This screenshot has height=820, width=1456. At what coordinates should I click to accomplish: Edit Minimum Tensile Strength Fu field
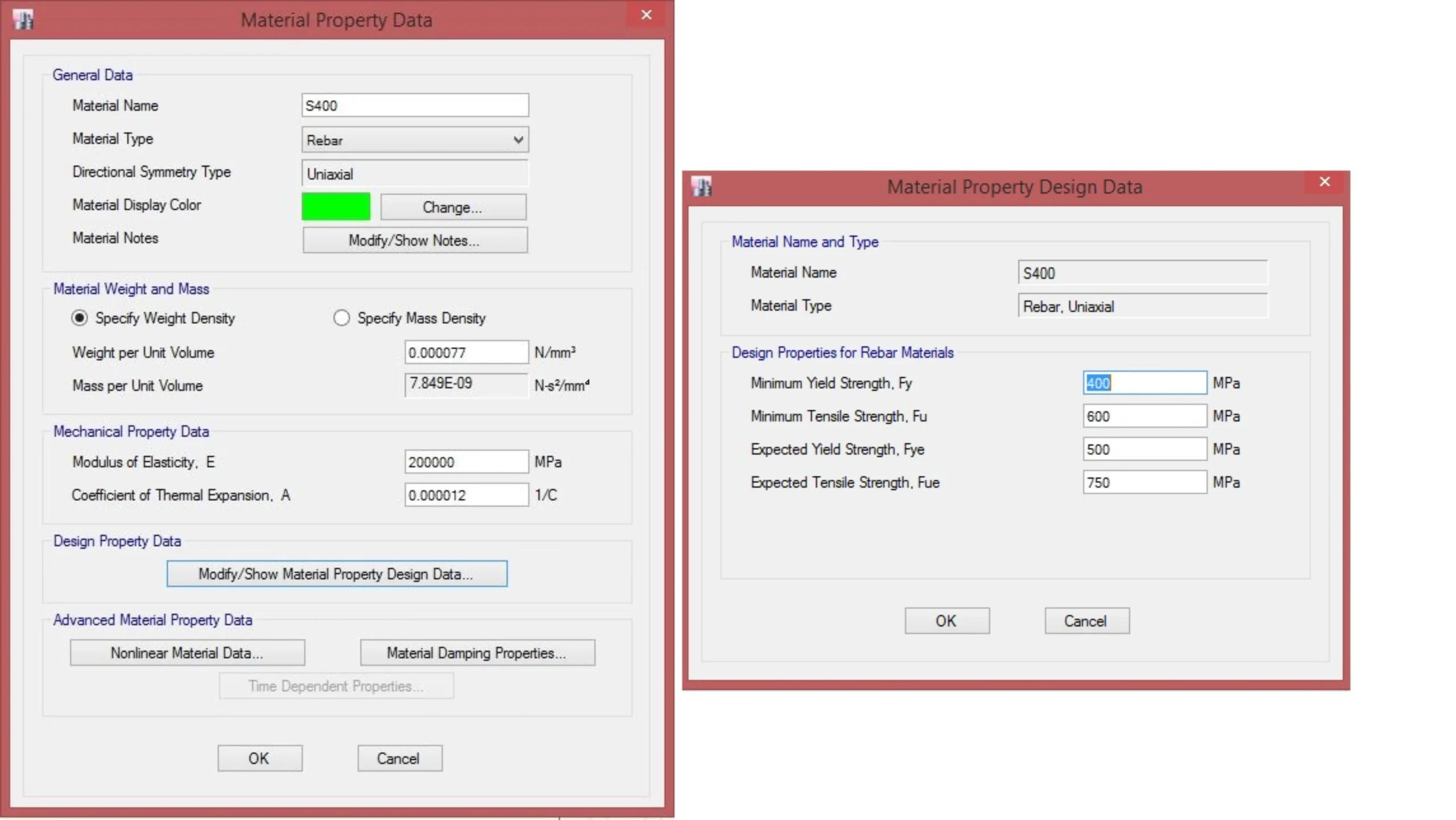(x=1144, y=416)
